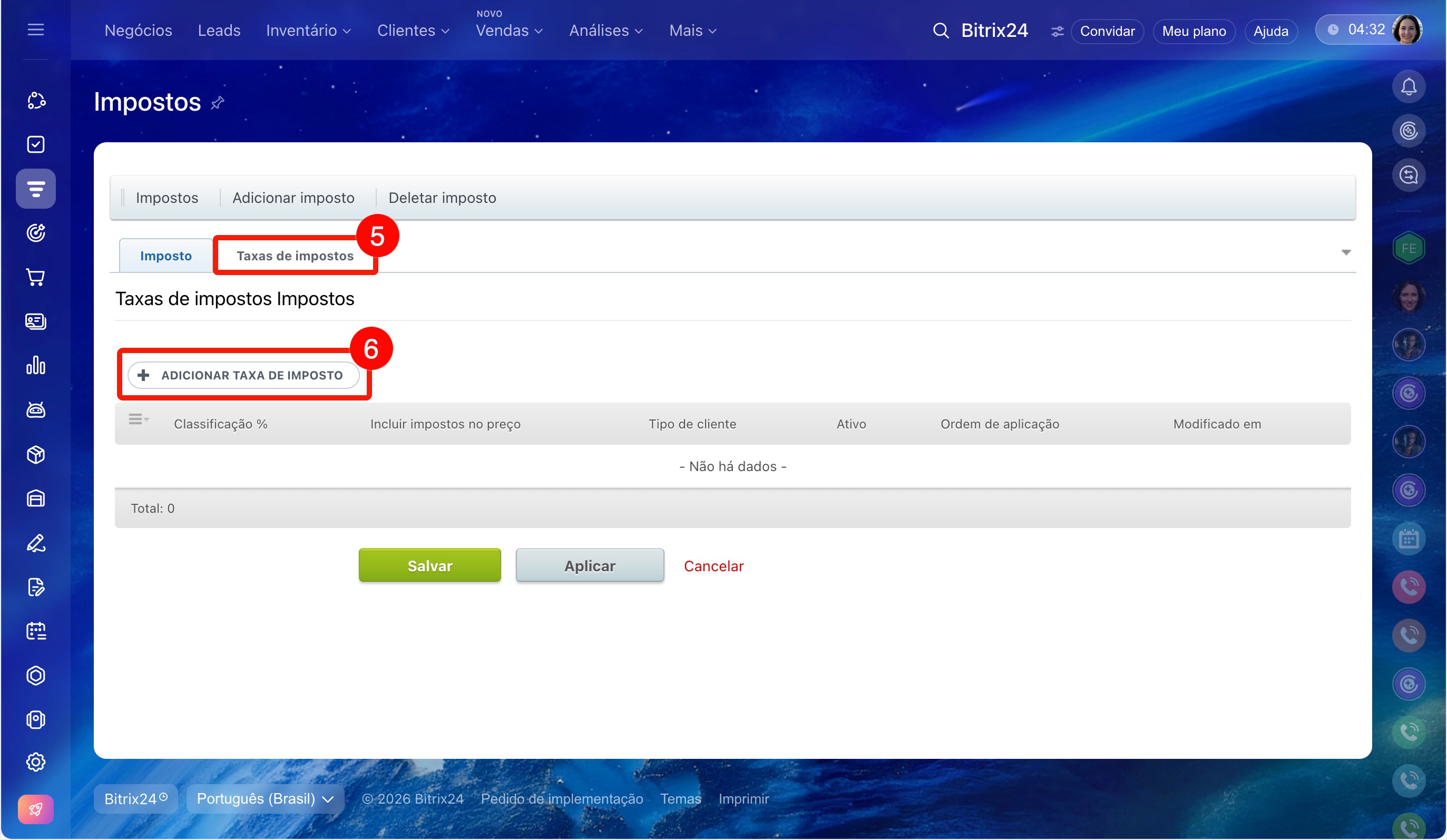Image resolution: width=1447 pixels, height=840 pixels.
Task: Open the grid column settings menu
Action: tap(139, 419)
